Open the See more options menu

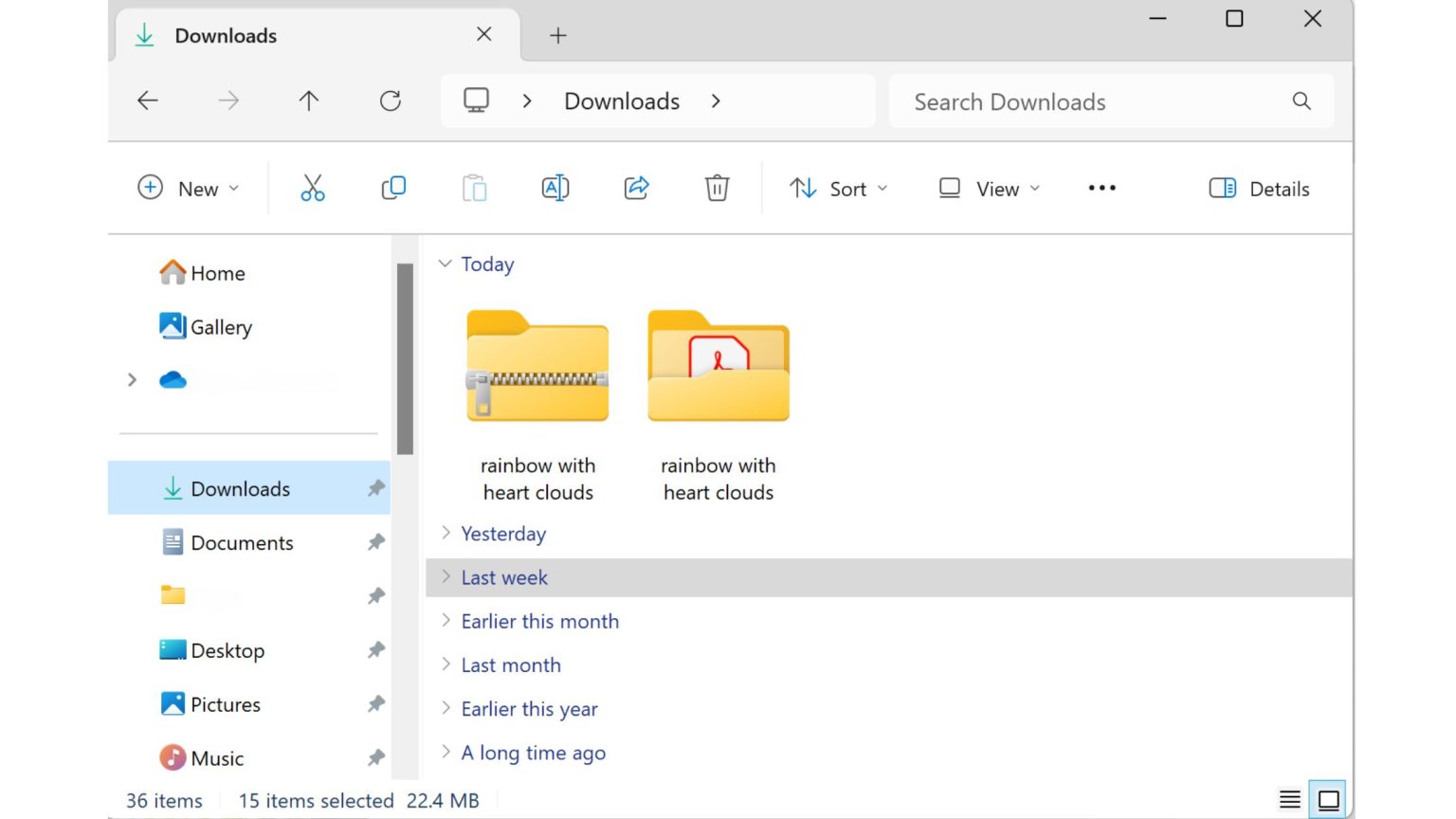1101,188
